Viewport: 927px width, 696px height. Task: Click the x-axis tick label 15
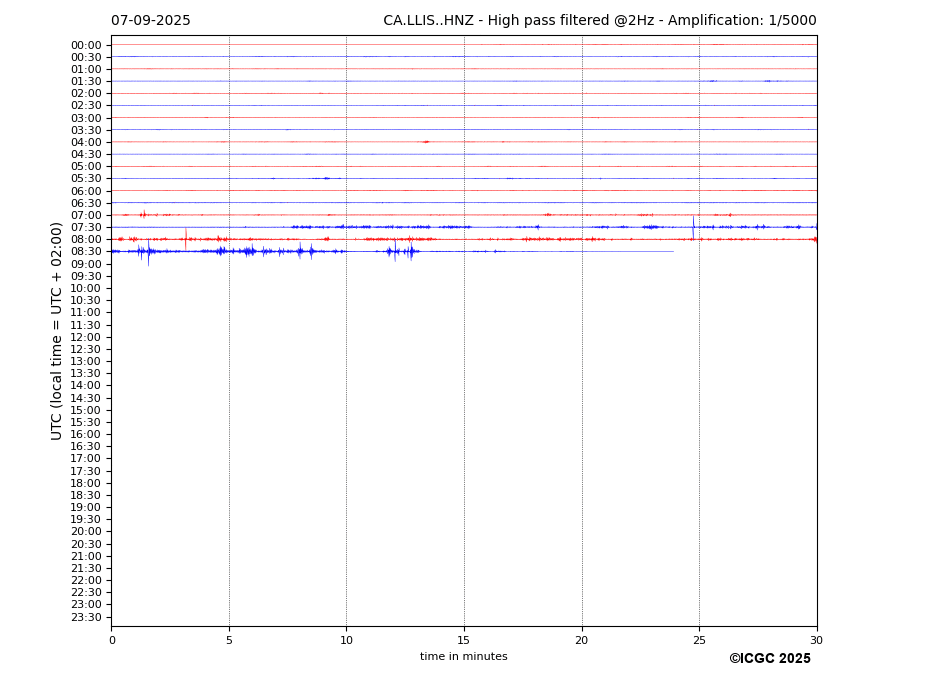[x=464, y=640]
